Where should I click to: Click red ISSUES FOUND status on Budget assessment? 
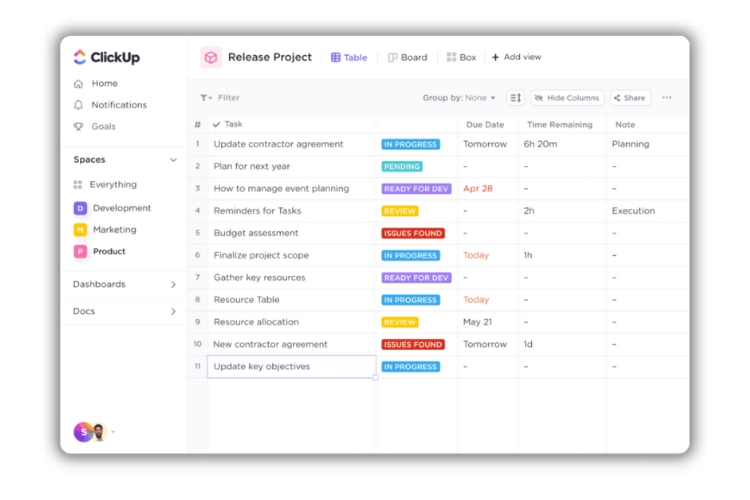click(x=413, y=233)
